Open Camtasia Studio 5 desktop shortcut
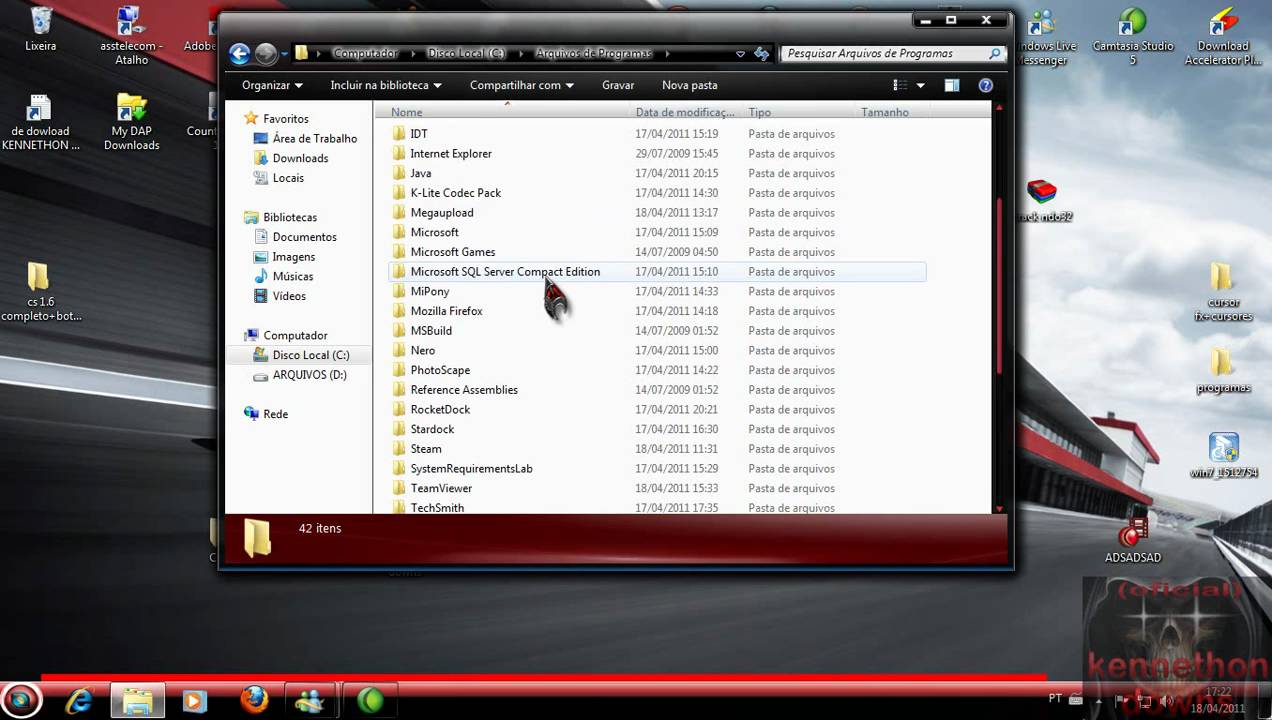1272x720 pixels. pos(1132,37)
